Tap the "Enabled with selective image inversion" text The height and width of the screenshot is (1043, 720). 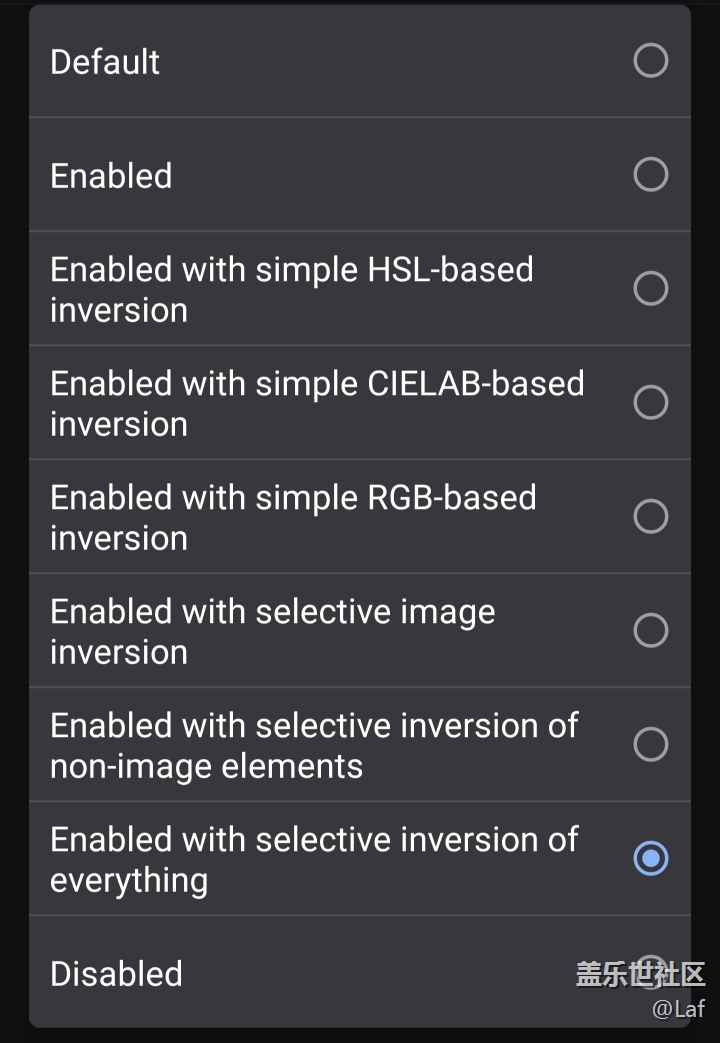[x=272, y=632]
